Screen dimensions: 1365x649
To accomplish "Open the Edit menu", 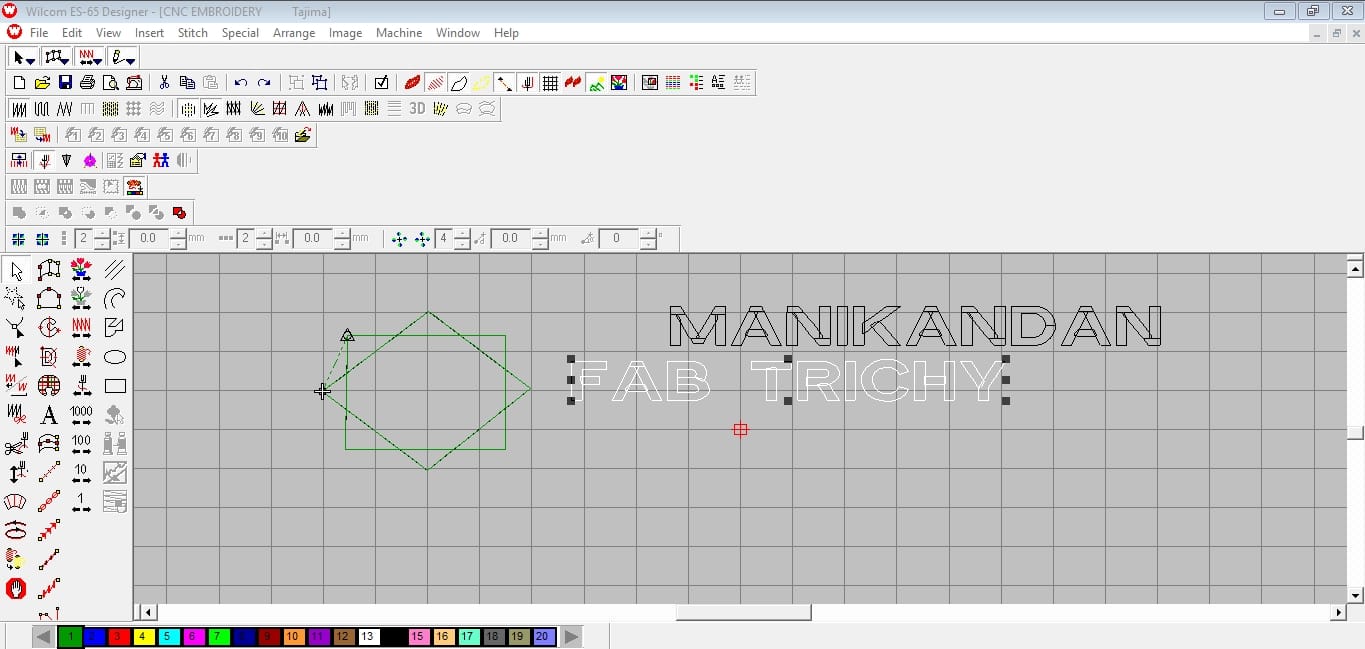I will (x=72, y=33).
